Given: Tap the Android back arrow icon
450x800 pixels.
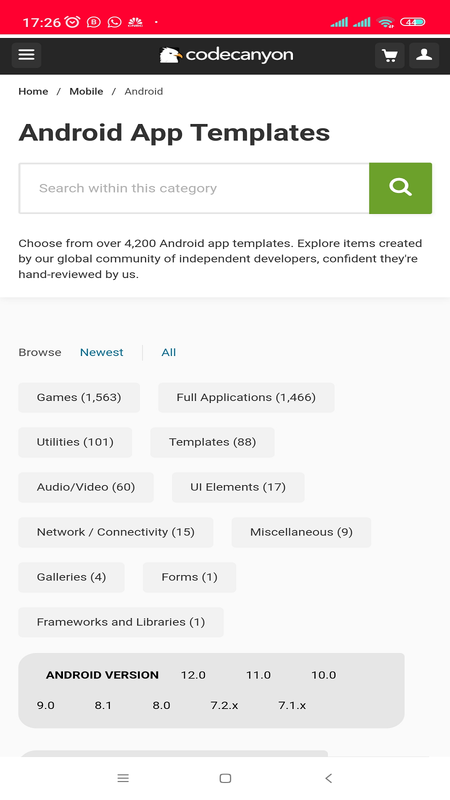Looking at the screenshot, I should click(329, 778).
